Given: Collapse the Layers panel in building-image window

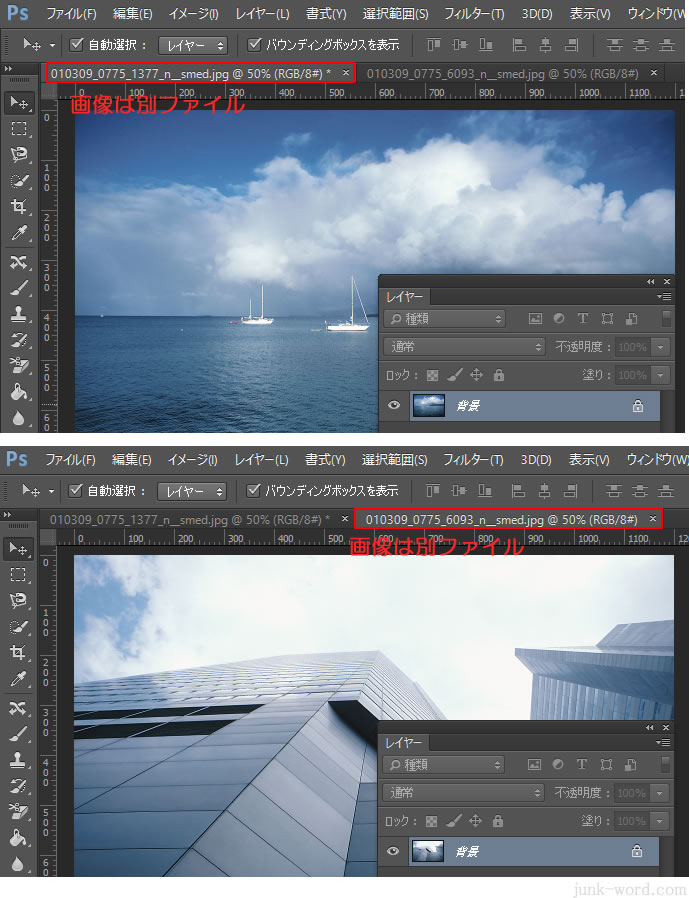Looking at the screenshot, I should coord(649,727).
